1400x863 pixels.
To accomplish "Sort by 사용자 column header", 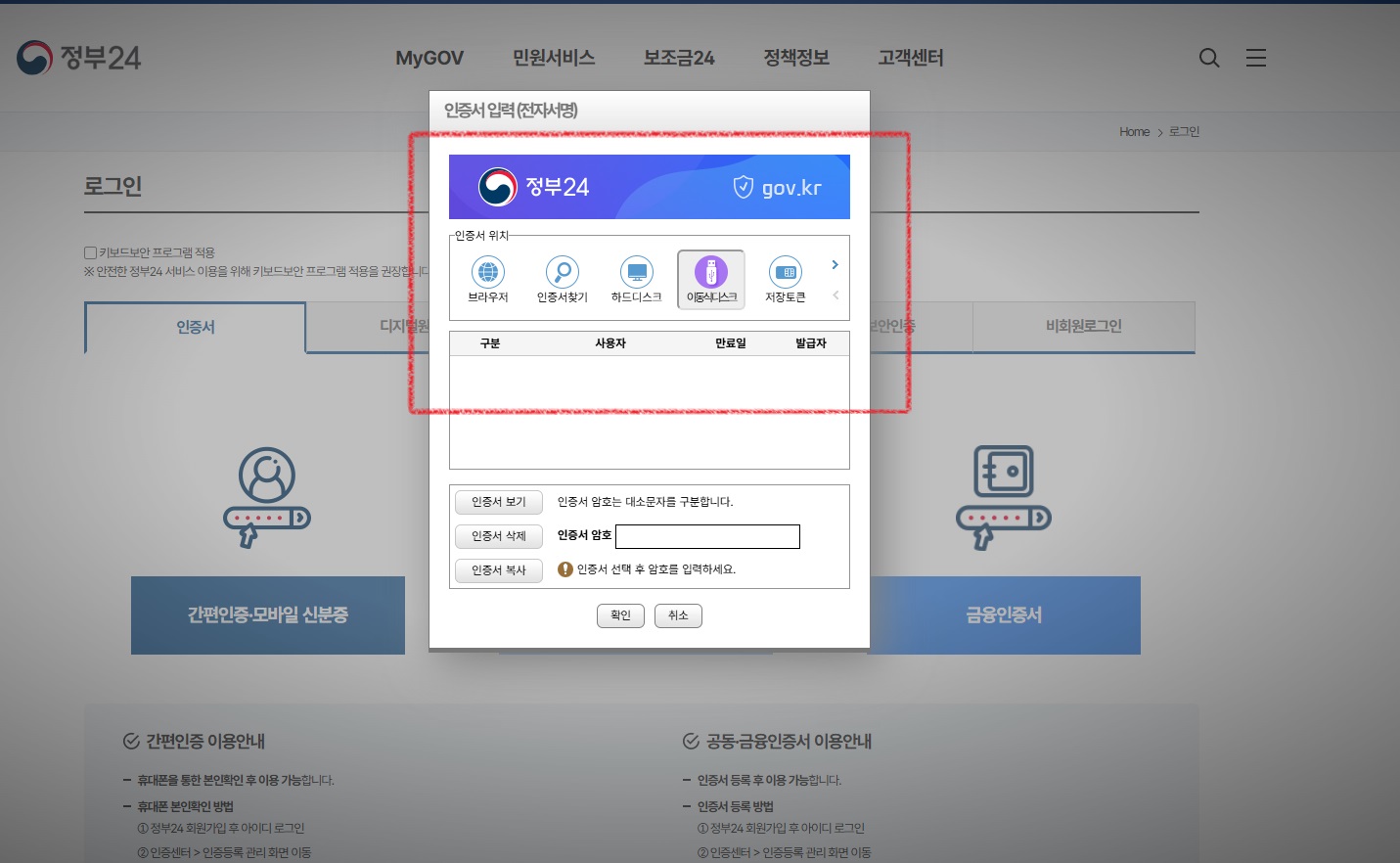I will (610, 343).
